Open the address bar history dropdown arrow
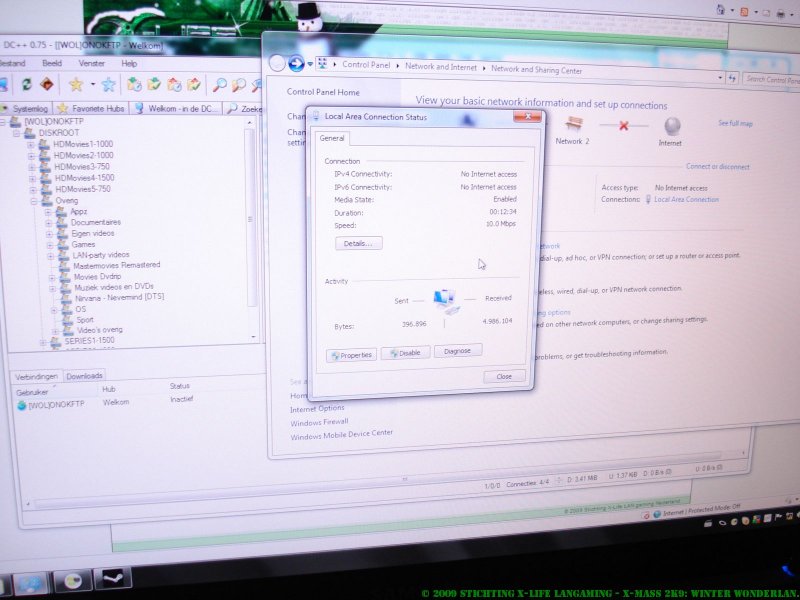Viewport: 800px width, 600px height. (720, 78)
